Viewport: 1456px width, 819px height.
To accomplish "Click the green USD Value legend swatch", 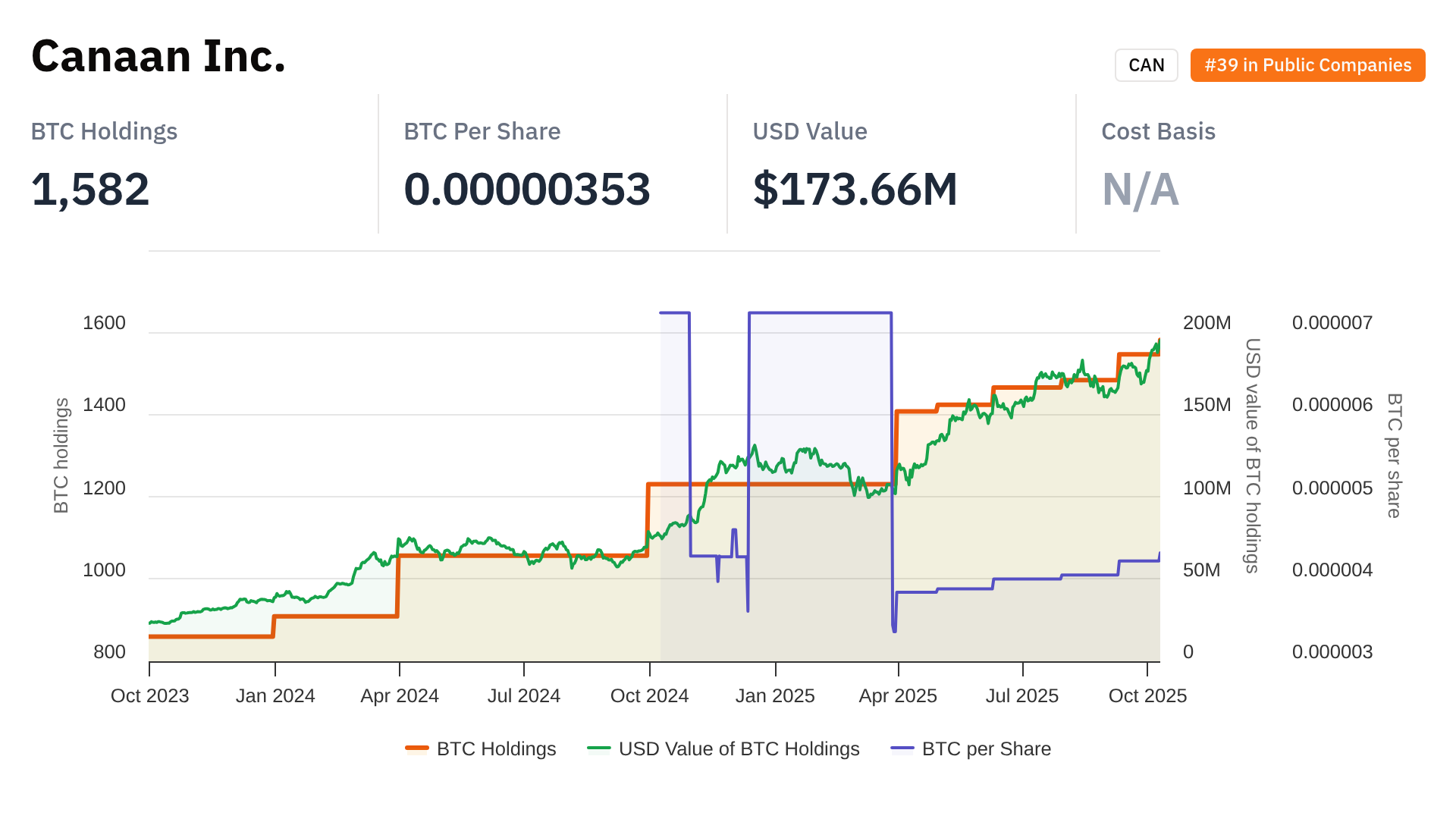I will [x=599, y=748].
